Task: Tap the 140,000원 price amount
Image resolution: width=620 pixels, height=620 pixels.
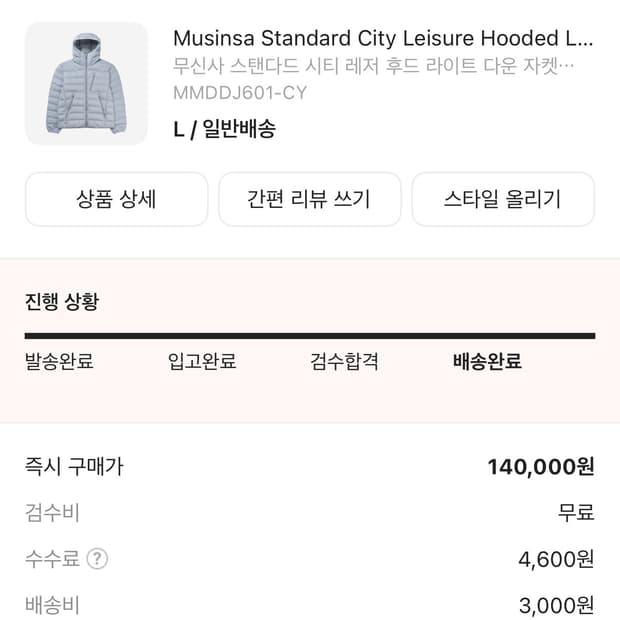Action: 541,466
